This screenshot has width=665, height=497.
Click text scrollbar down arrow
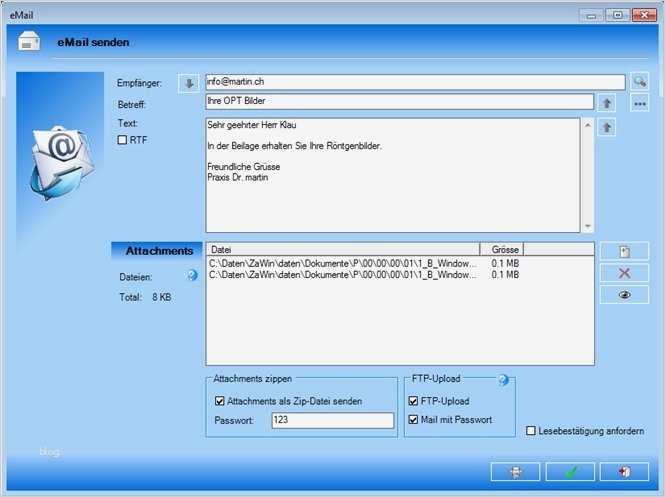[587, 226]
